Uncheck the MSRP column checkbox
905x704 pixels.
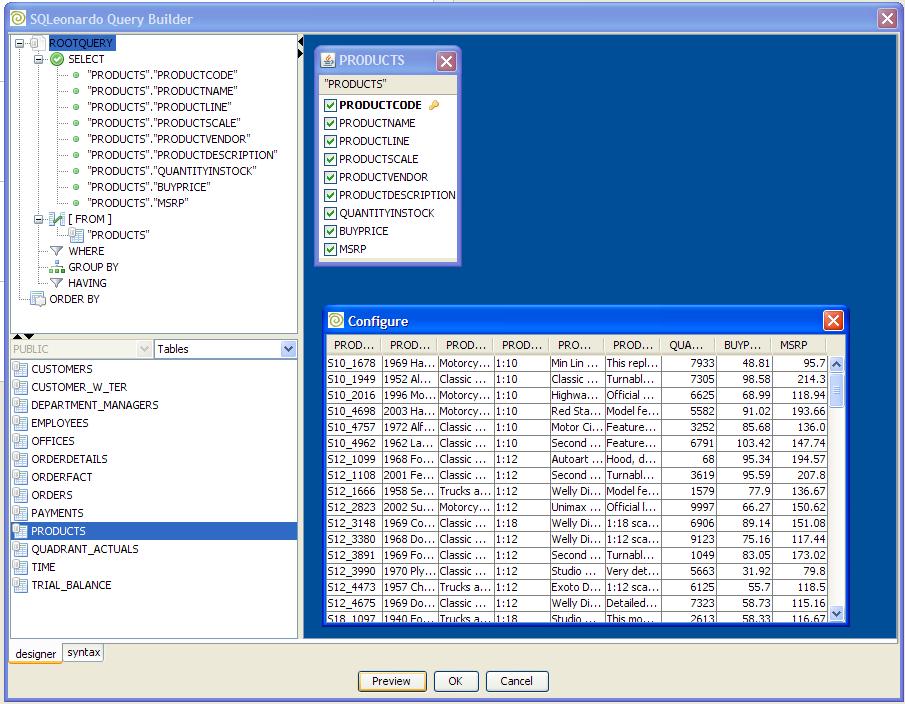330,249
